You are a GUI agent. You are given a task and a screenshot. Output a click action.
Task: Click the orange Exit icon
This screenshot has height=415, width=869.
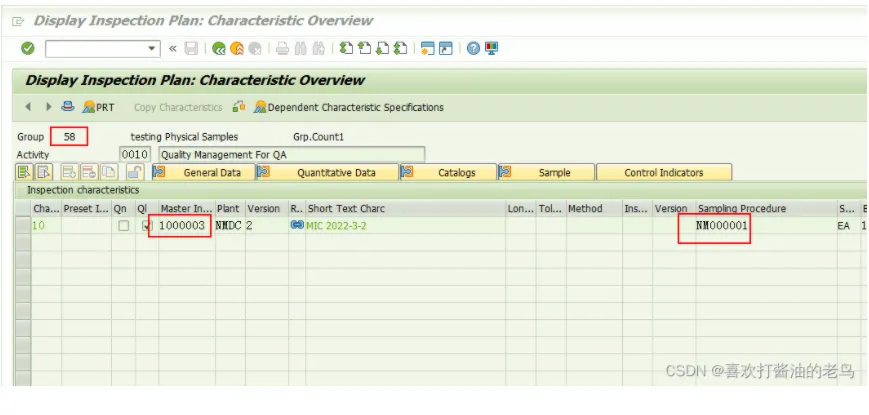[237, 49]
